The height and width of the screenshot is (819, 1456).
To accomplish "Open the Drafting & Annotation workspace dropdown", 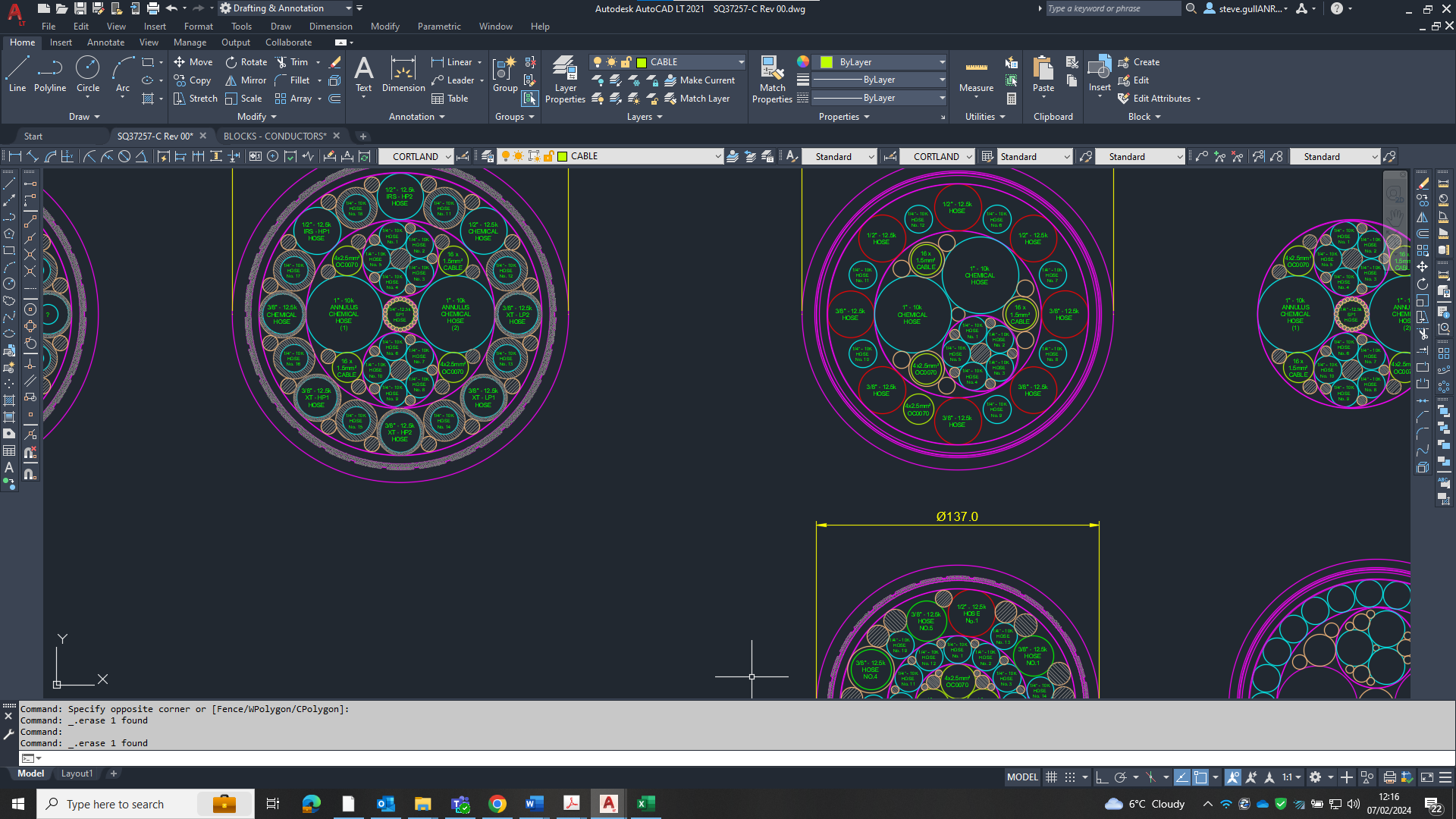I will click(349, 8).
